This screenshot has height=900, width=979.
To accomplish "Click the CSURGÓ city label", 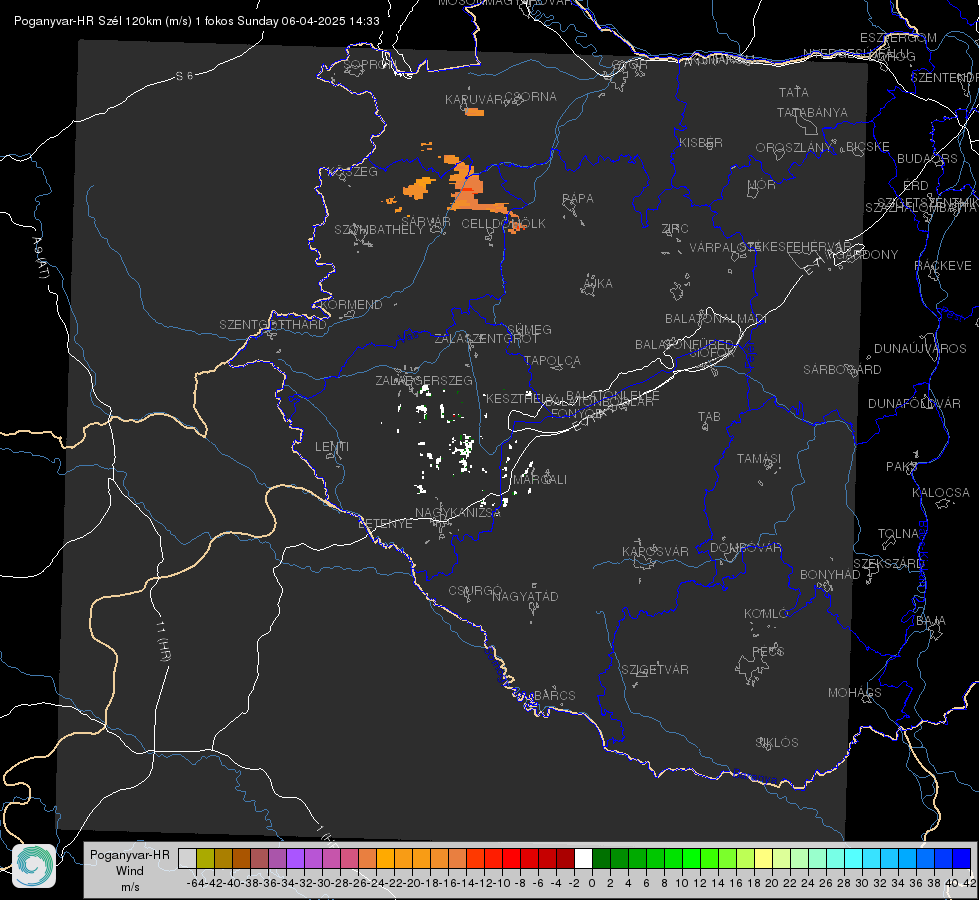I will click(475, 591).
